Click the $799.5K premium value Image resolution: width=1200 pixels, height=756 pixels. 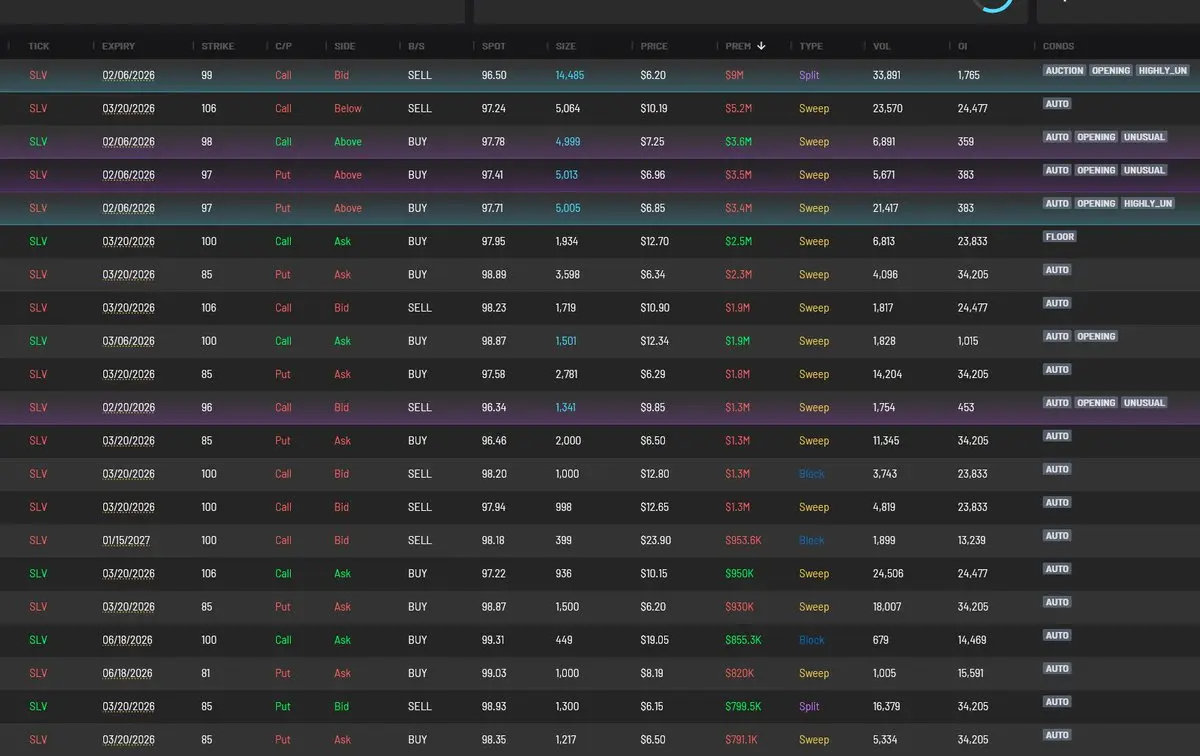click(x=743, y=706)
